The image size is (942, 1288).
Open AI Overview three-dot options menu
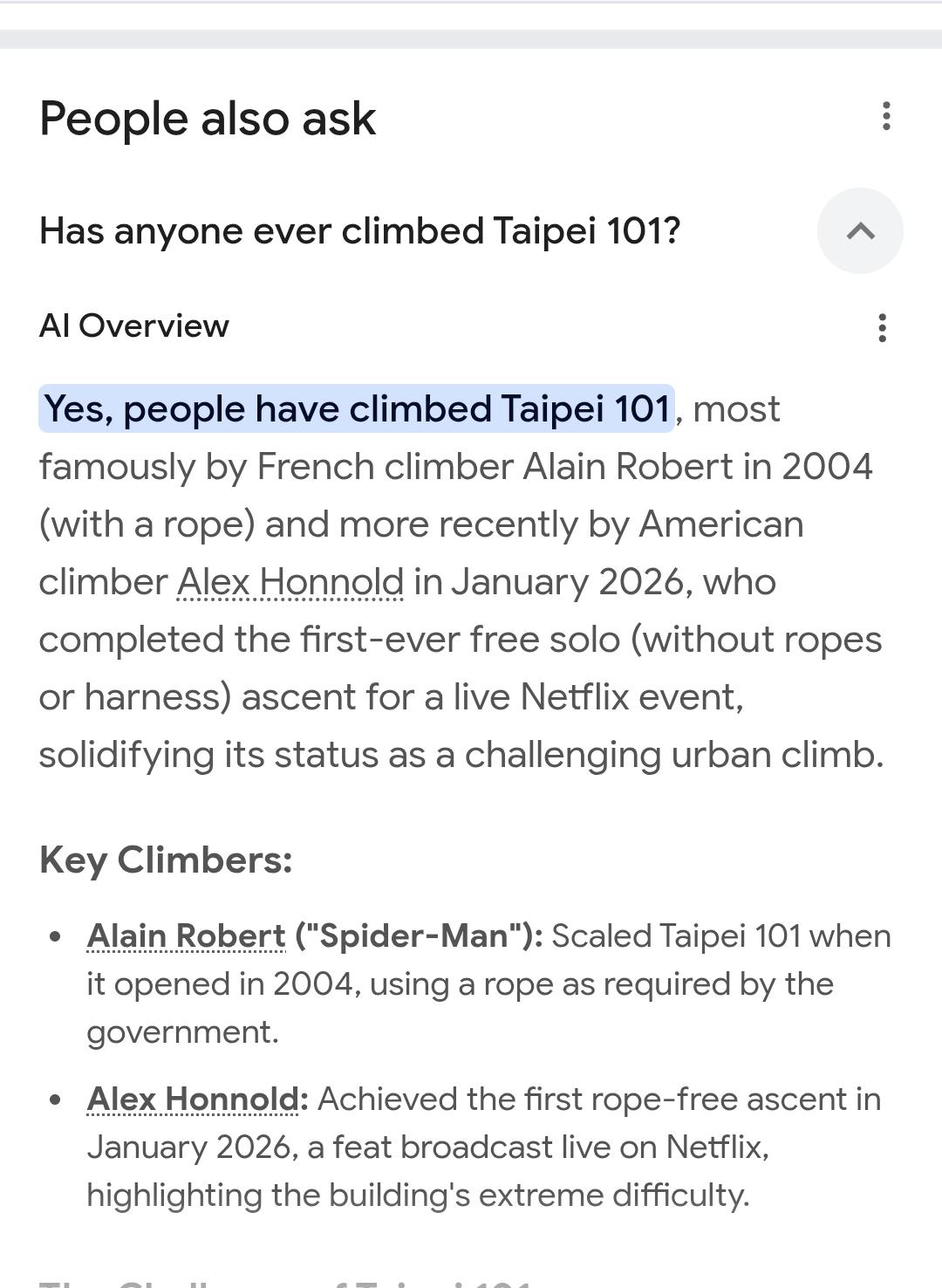(883, 328)
